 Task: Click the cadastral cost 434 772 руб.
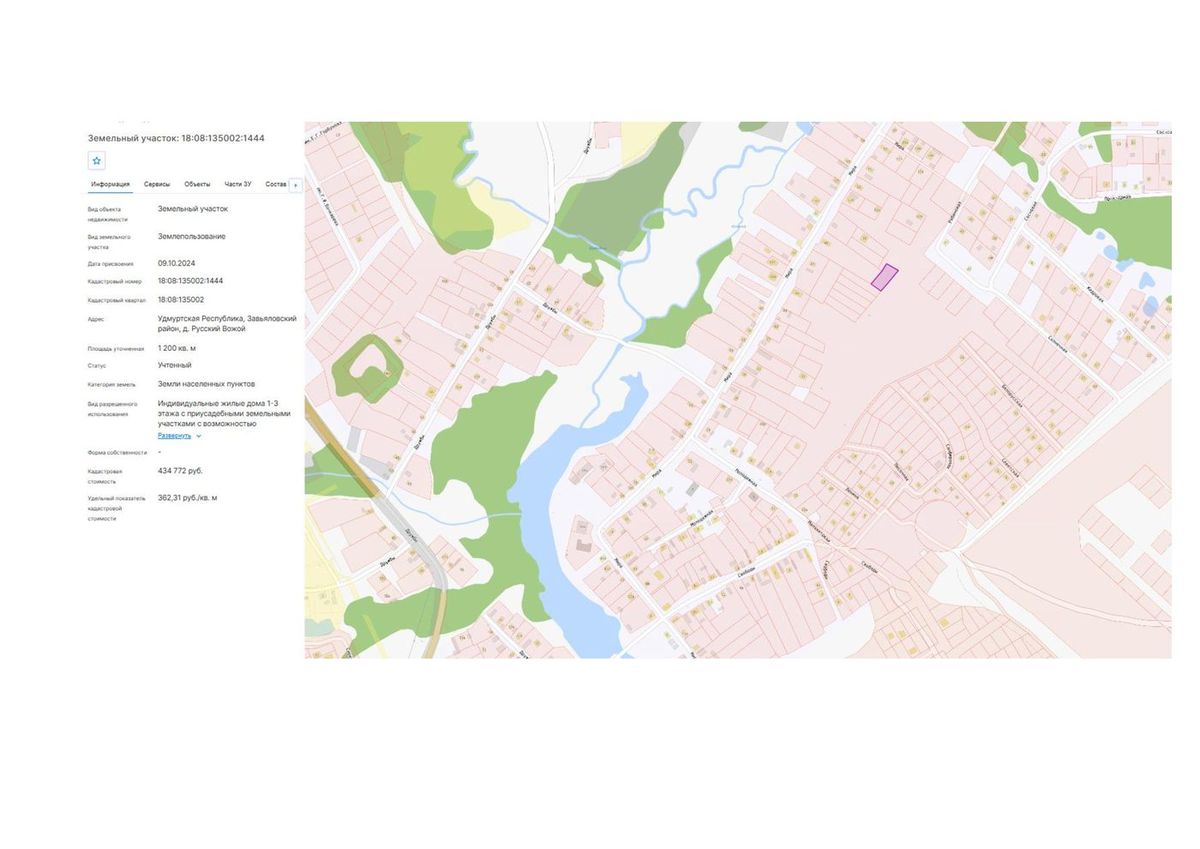180,470
